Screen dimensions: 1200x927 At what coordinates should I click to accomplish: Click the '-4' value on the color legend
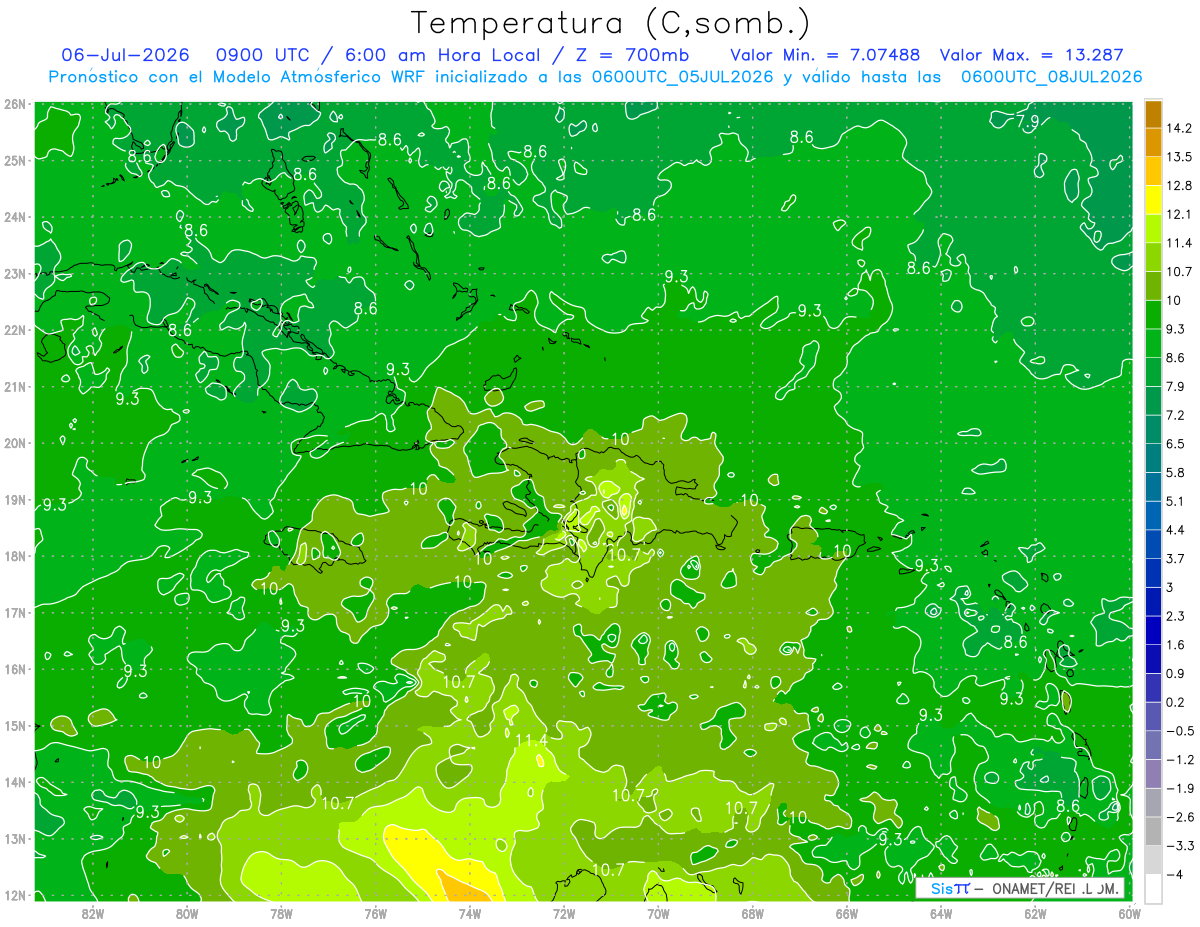1174,875
